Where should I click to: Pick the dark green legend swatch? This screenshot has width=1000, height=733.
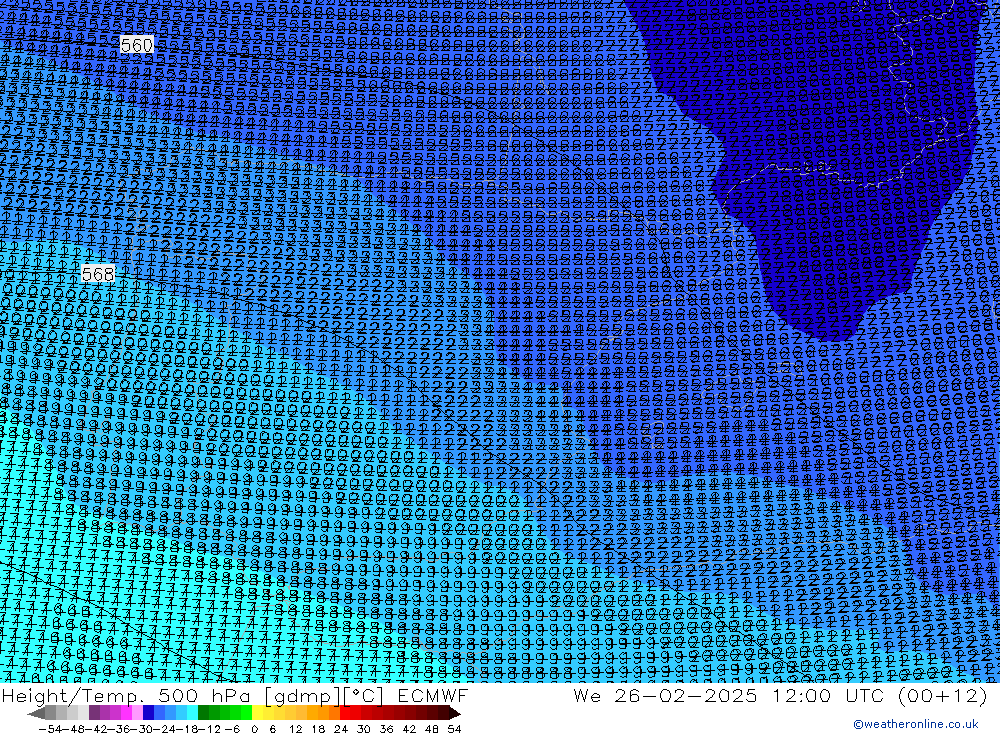tap(203, 713)
